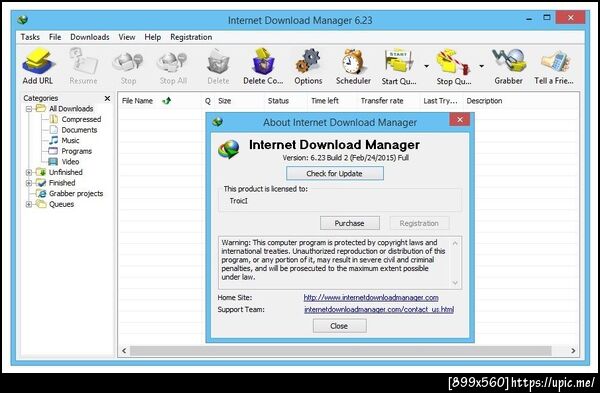Image resolution: width=600 pixels, height=393 pixels.
Task: Expand the Unfinished category node
Action: 29,173
